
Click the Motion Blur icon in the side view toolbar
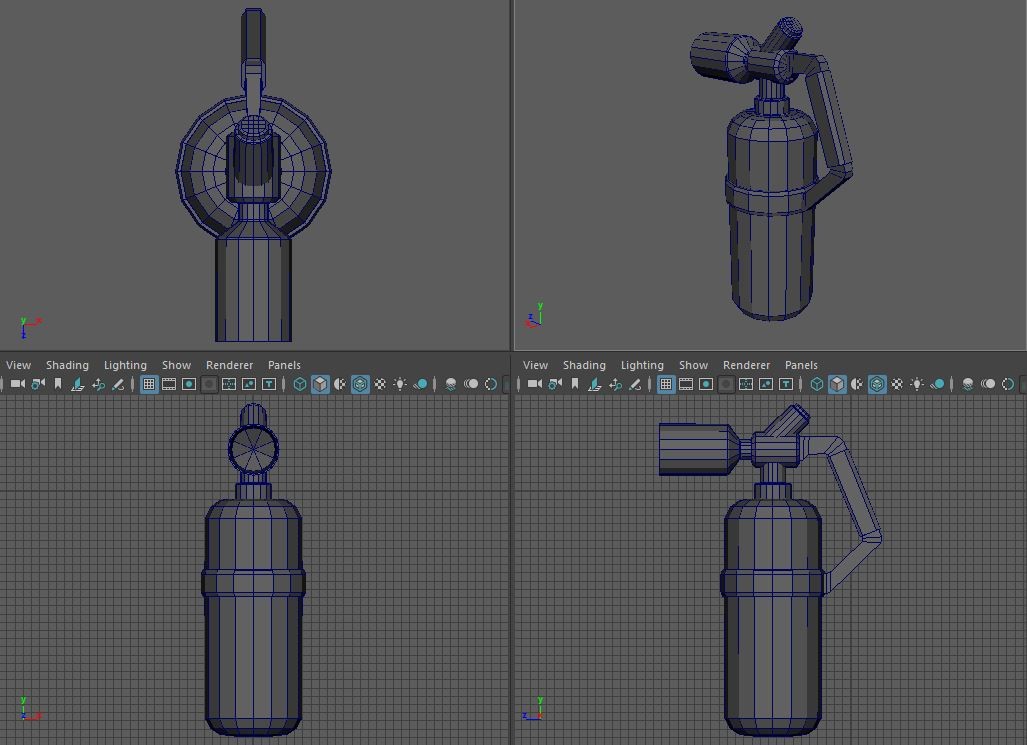[987, 384]
